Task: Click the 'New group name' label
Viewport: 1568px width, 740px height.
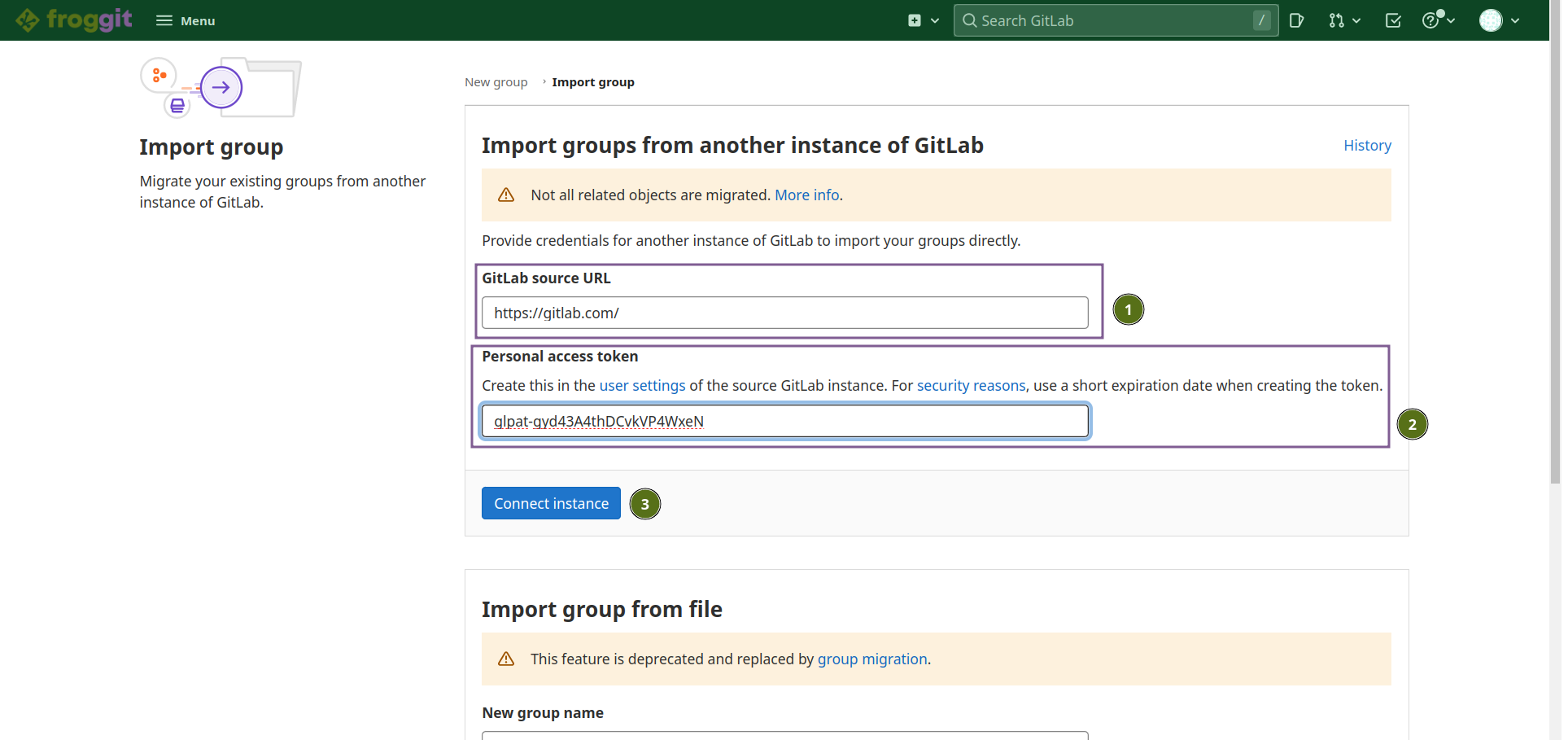Action: coord(543,713)
